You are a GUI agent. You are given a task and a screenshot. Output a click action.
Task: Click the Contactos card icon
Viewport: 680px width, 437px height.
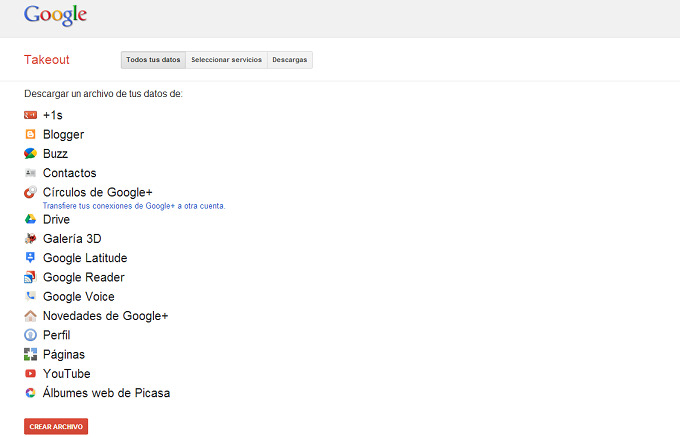(x=30, y=173)
